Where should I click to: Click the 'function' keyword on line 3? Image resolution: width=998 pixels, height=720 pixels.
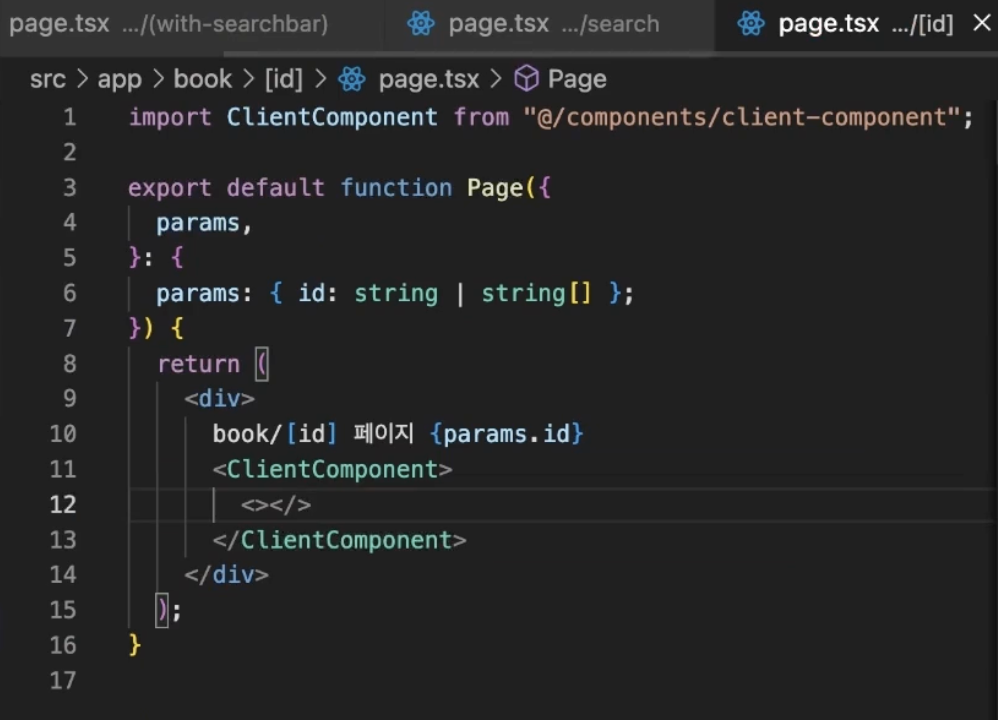(x=396, y=188)
